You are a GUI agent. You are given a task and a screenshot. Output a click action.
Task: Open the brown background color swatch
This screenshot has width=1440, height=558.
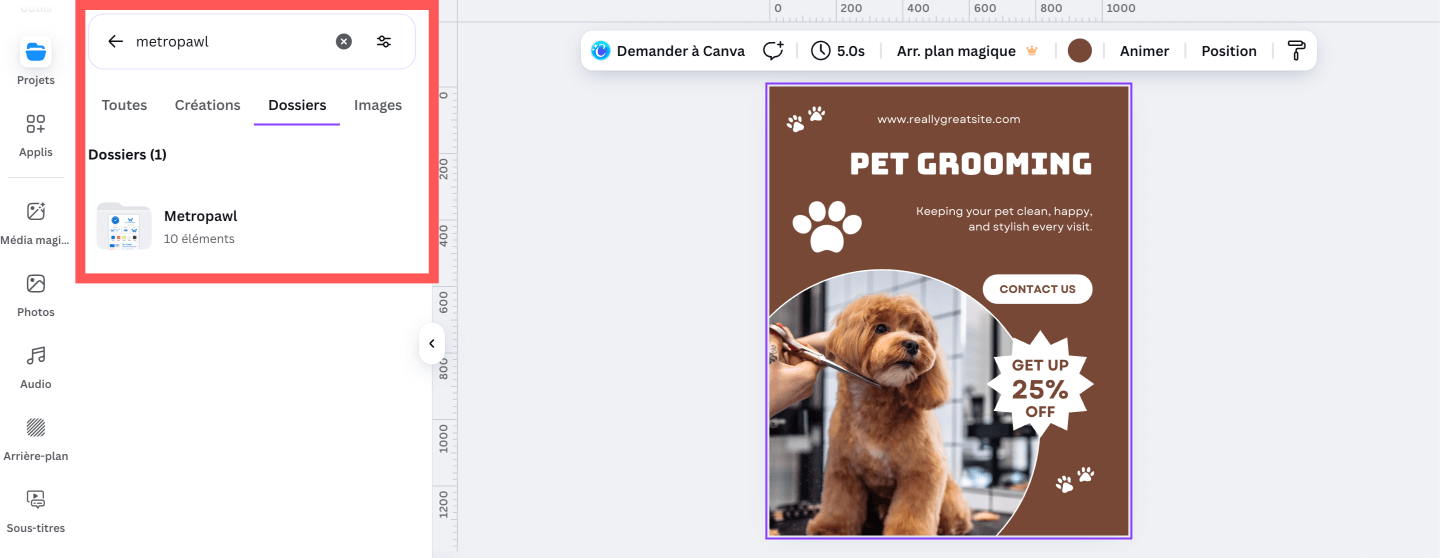tap(1079, 51)
